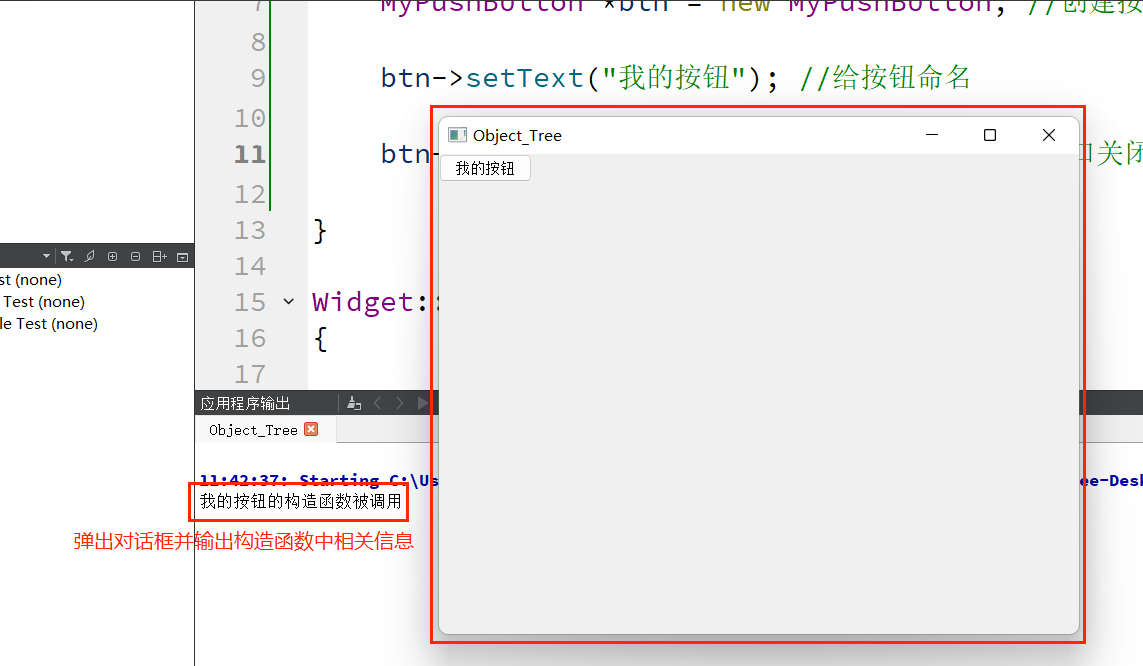Go to next output item arrow
This screenshot has height=666, width=1143.
click(399, 403)
